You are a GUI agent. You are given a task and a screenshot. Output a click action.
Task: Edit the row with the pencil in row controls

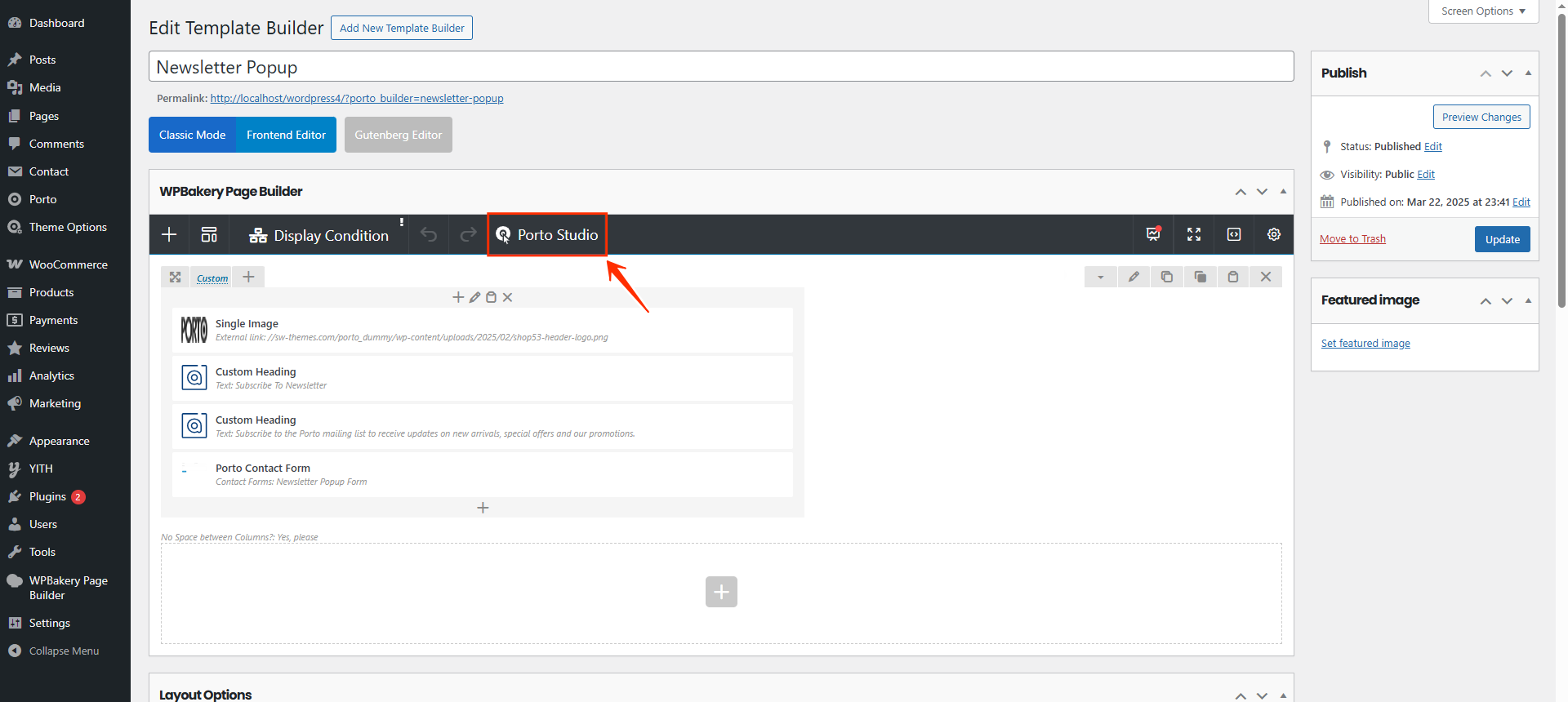coord(1134,277)
